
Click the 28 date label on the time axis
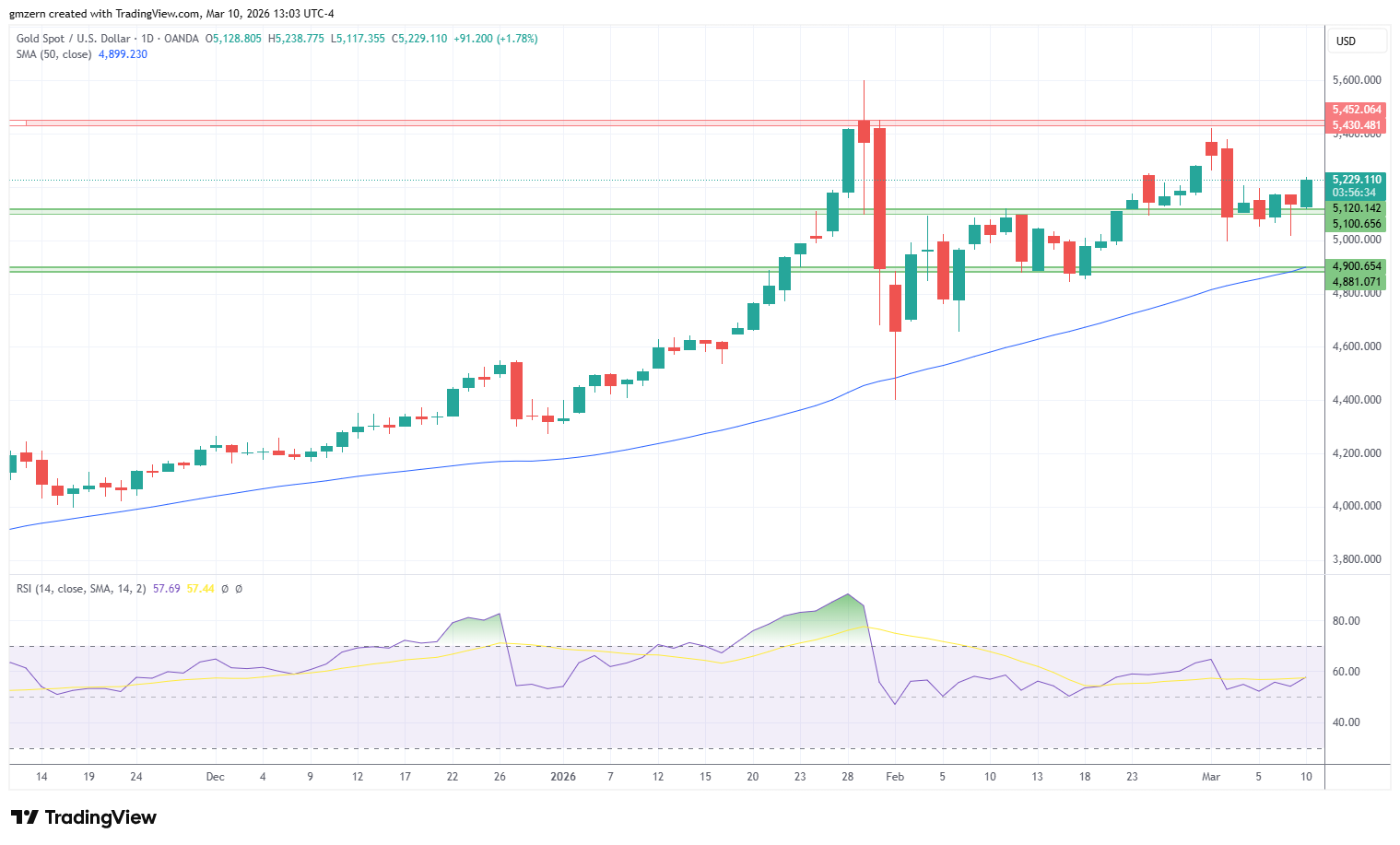click(848, 777)
